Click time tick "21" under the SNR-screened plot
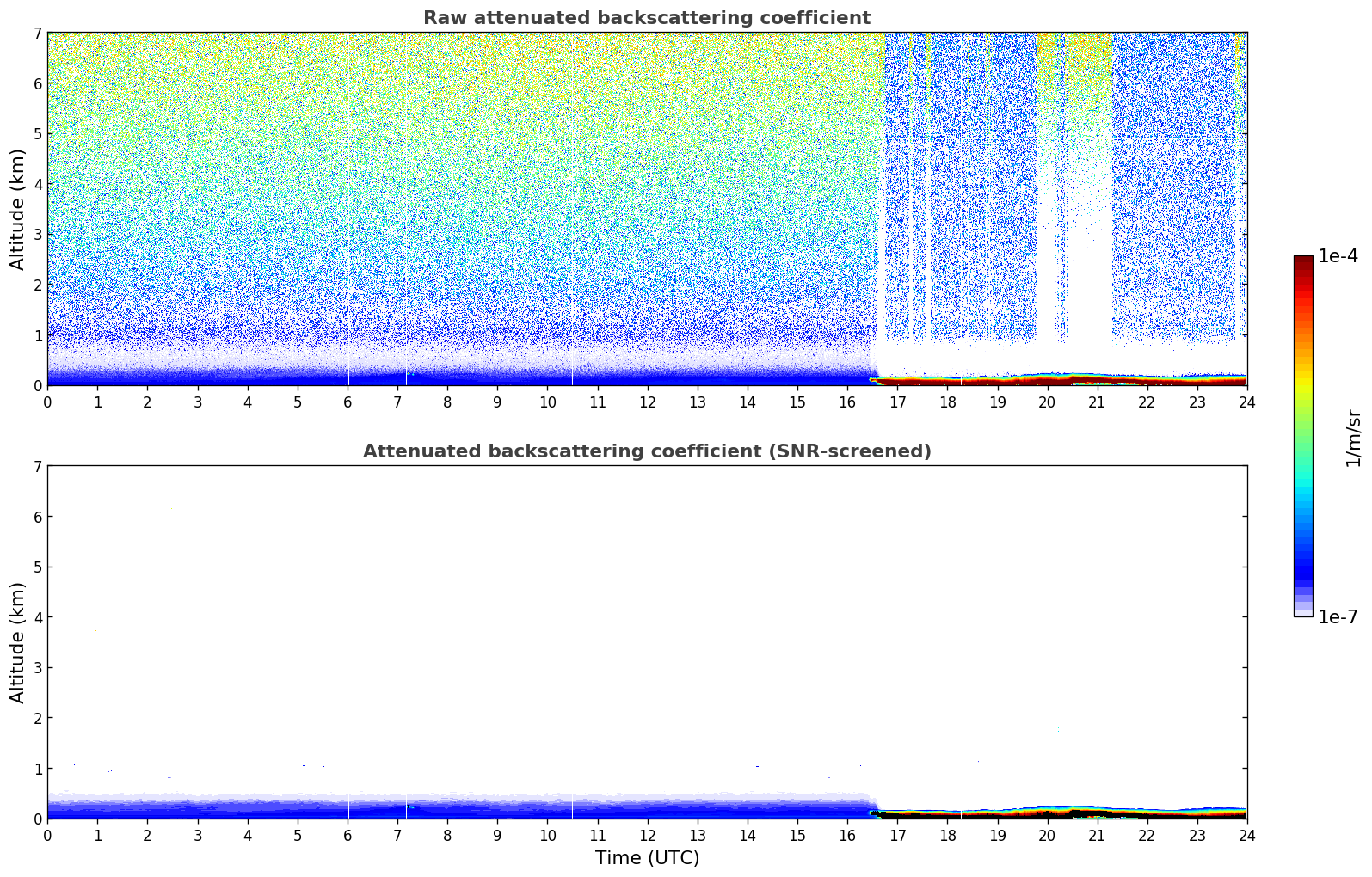The image size is (1372, 877). 1097,835
